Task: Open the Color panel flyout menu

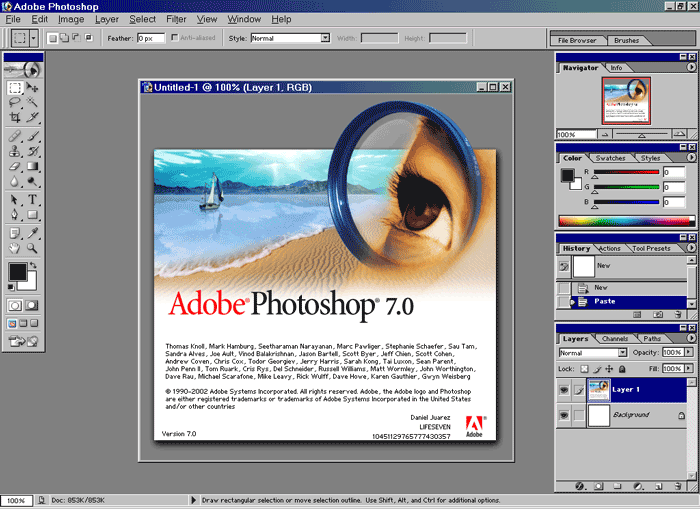Action: tap(691, 157)
